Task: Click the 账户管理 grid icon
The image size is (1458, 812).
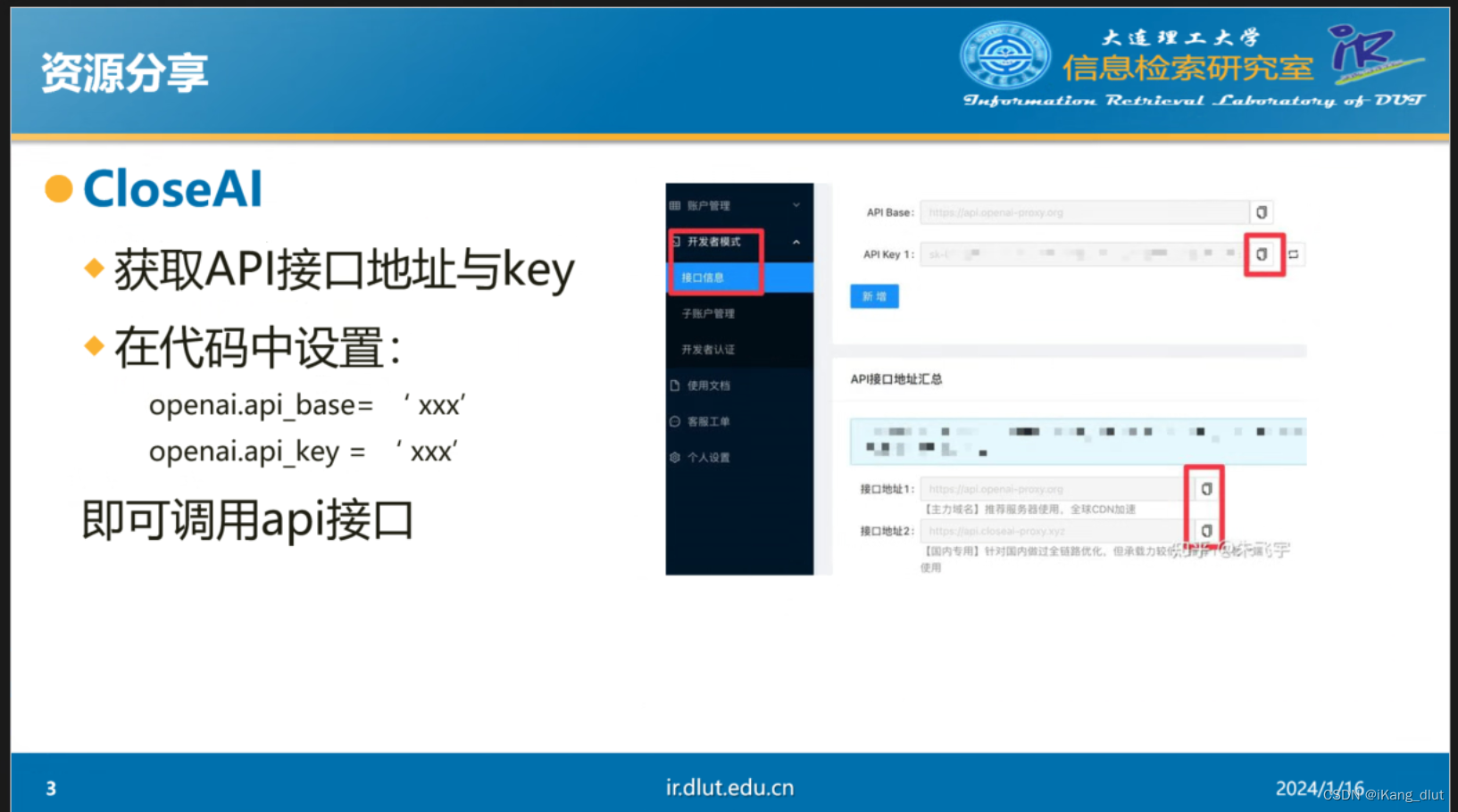Action: point(675,206)
